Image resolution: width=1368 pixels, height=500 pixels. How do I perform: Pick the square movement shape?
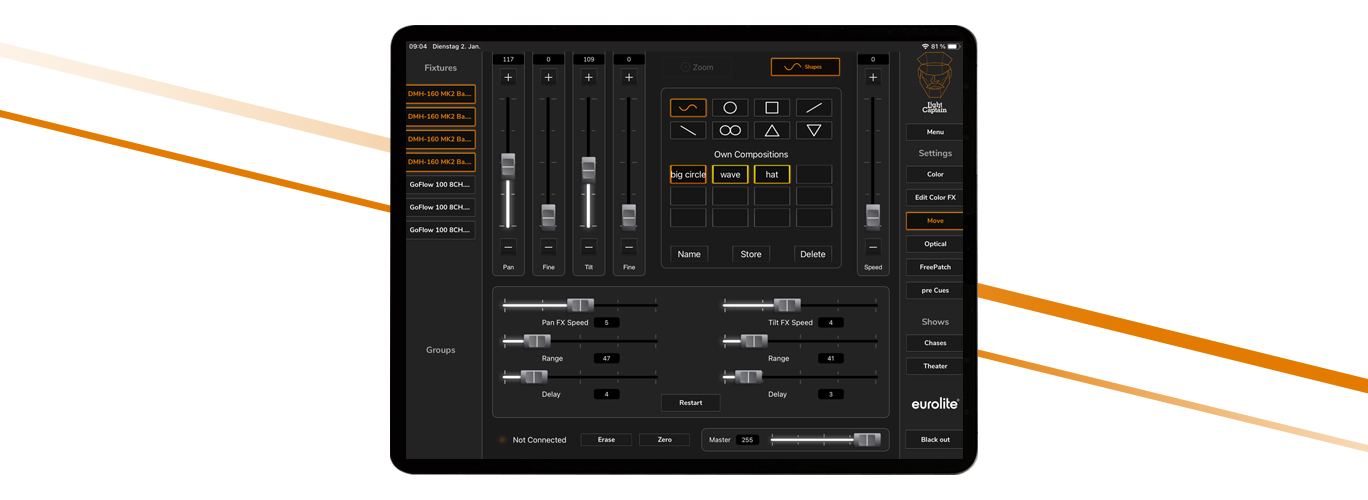[772, 108]
